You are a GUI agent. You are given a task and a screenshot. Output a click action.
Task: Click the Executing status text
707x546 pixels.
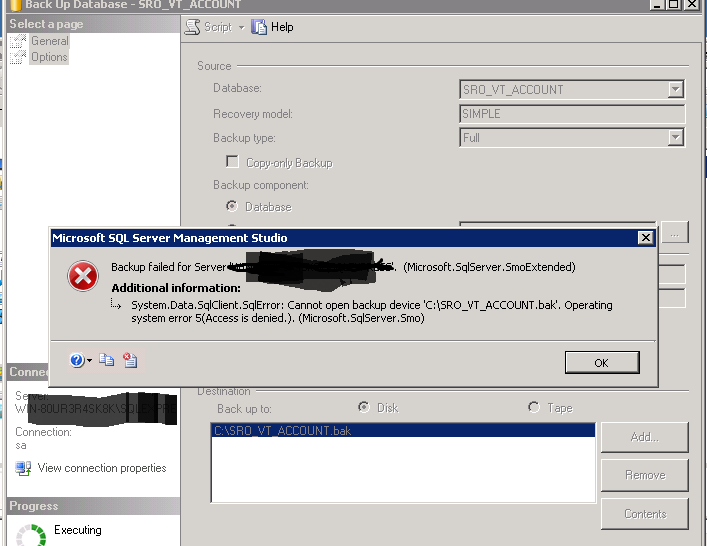point(78,530)
